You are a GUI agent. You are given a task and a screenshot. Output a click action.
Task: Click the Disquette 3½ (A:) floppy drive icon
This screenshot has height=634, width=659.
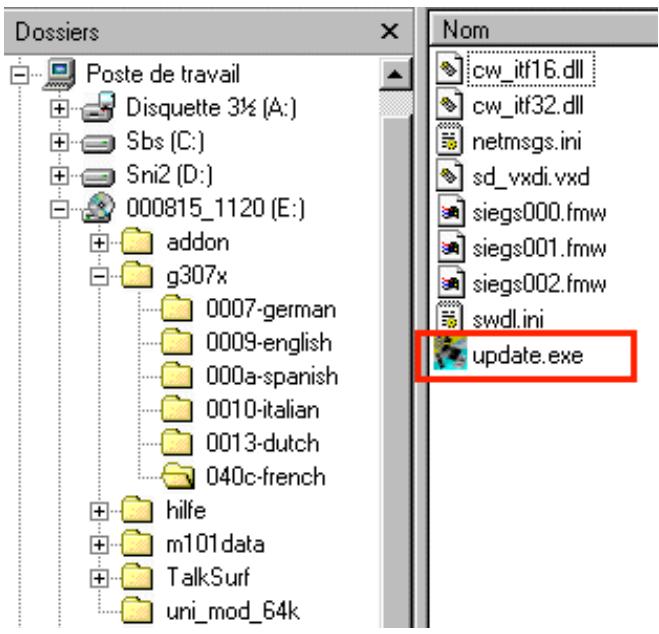(98, 107)
